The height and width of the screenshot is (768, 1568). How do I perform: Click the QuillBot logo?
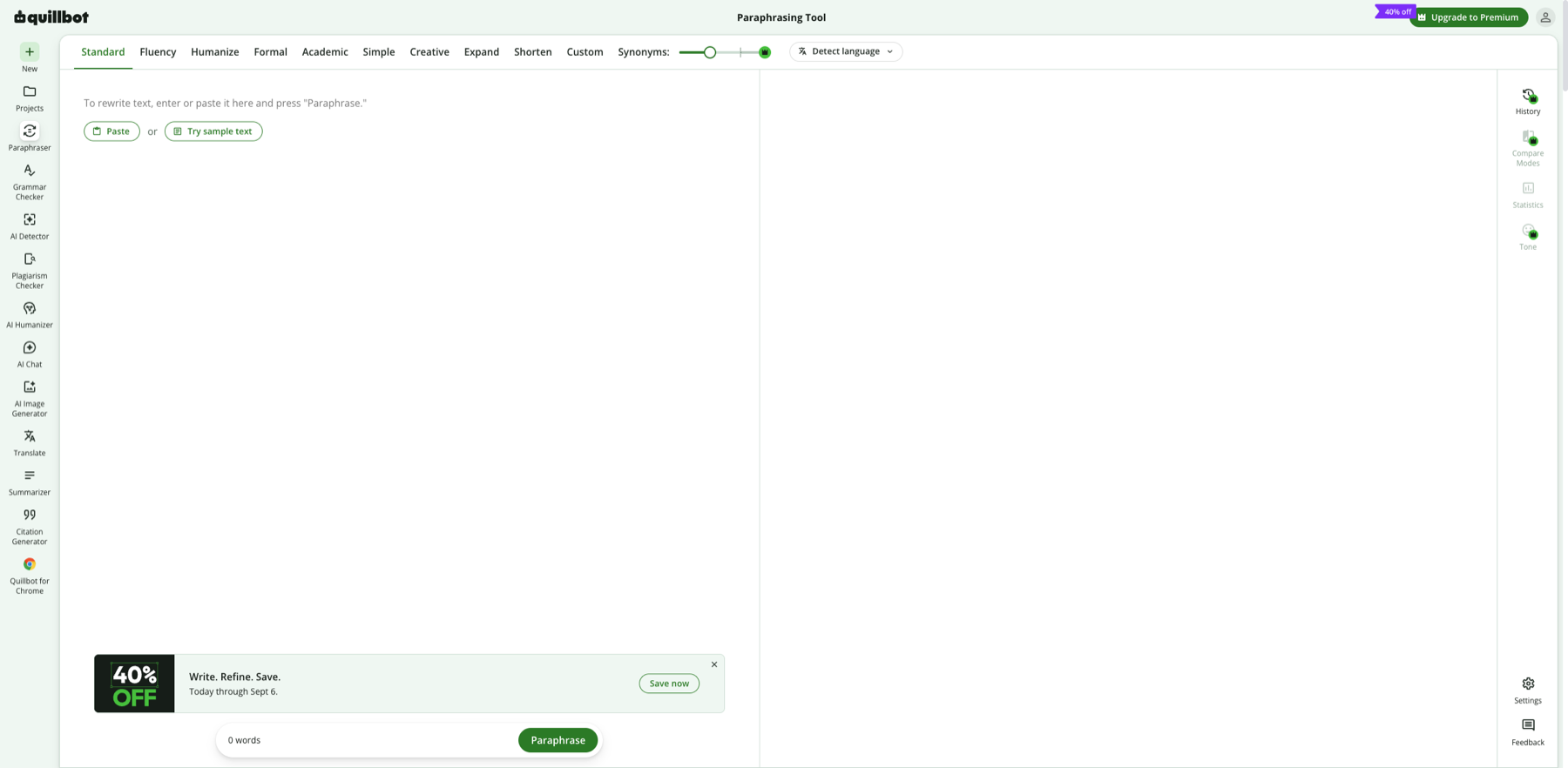[x=51, y=17]
